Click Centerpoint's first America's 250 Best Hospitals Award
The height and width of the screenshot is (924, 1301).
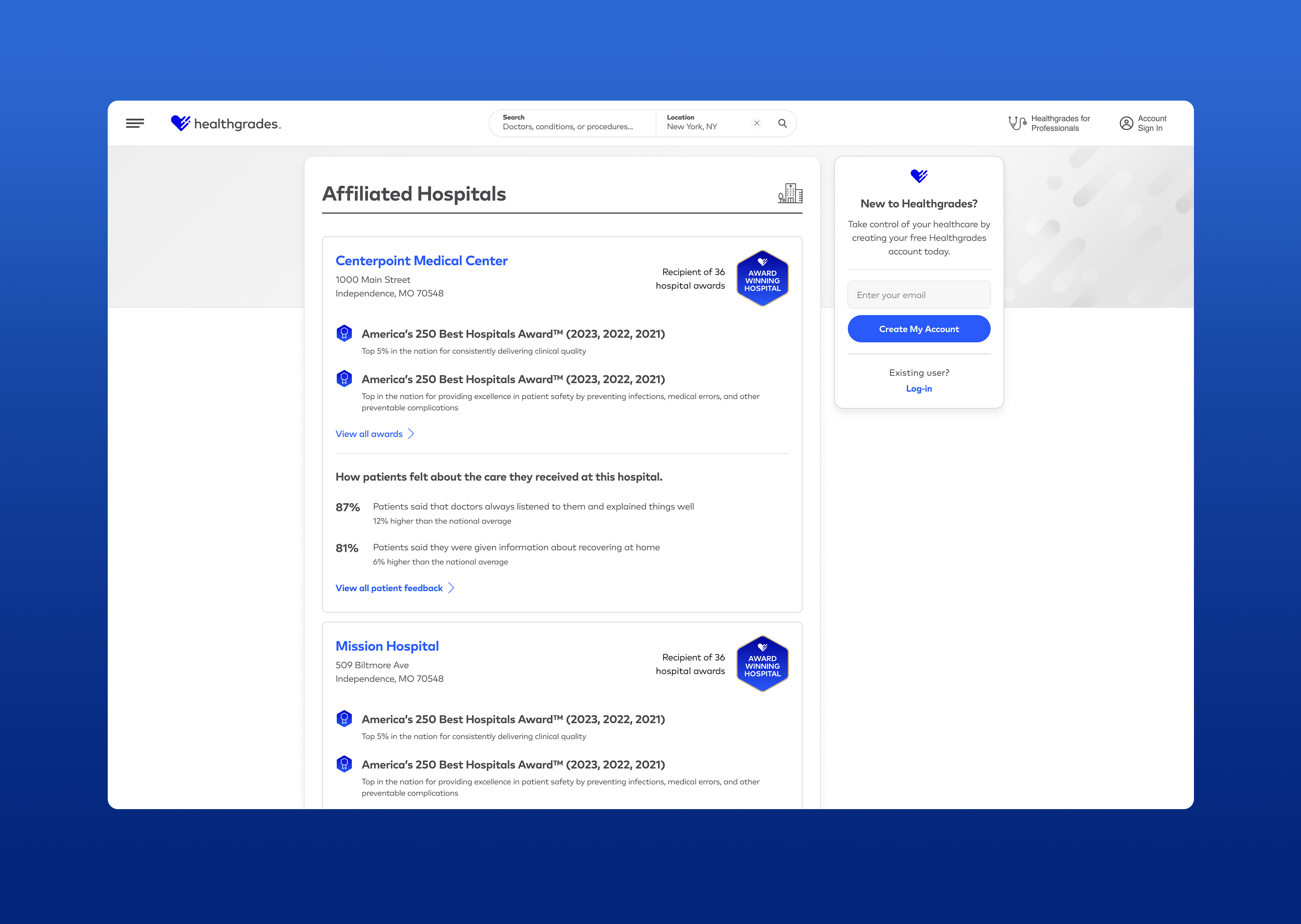click(513, 334)
